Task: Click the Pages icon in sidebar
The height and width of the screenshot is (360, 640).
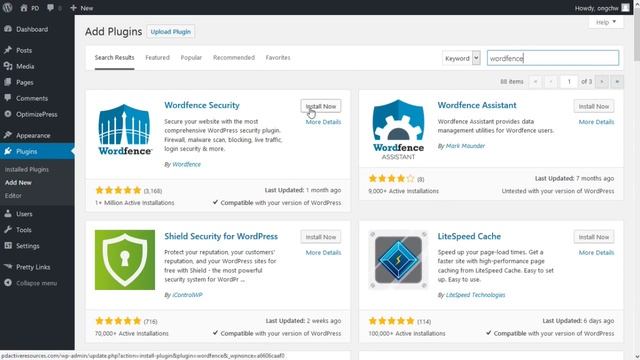Action: pyautogui.click(x=8, y=82)
